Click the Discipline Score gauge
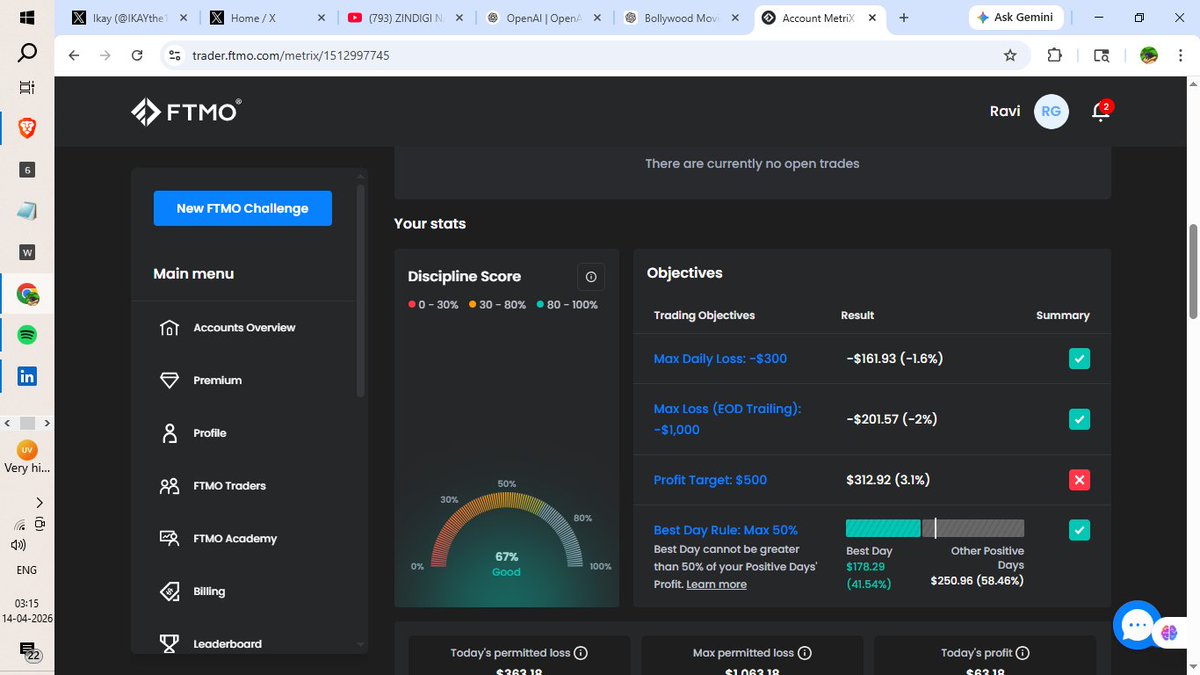The image size is (1200, 675). [x=506, y=528]
